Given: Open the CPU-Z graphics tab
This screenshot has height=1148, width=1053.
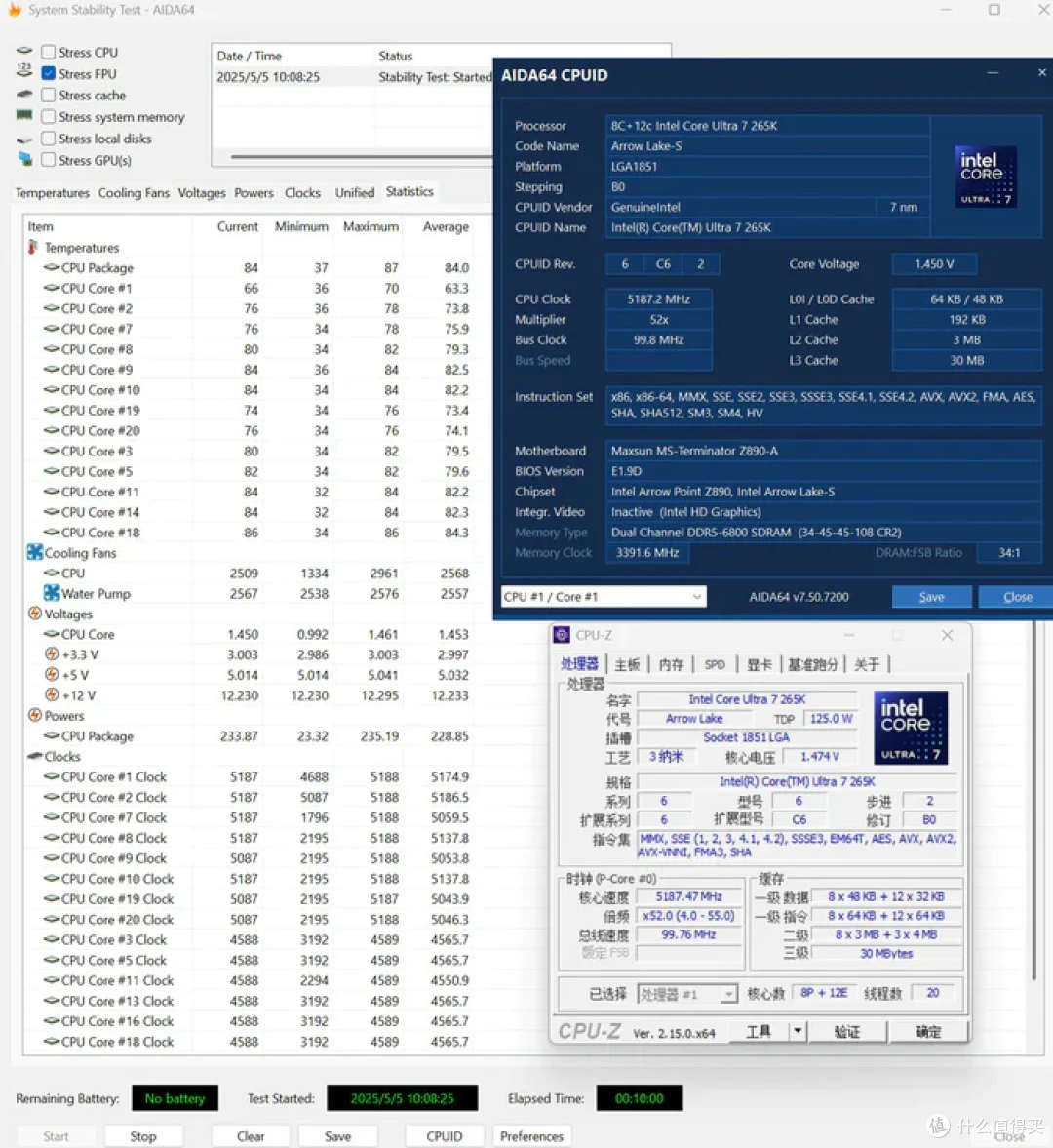Looking at the screenshot, I should click(x=759, y=664).
